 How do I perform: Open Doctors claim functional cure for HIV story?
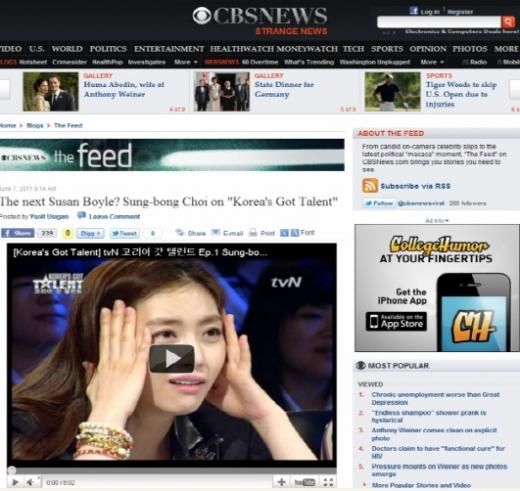coord(438,452)
